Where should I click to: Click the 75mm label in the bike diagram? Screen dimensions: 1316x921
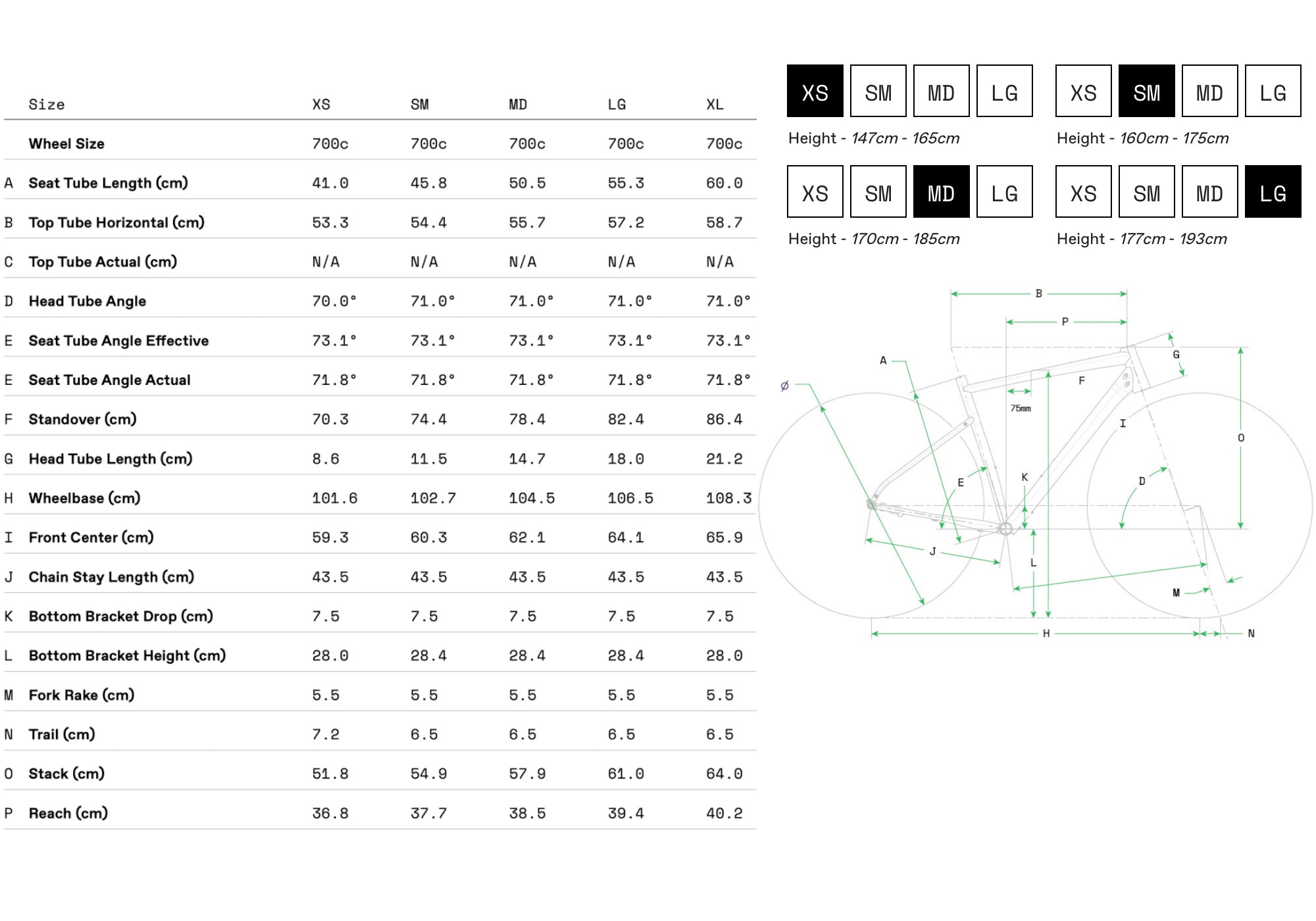click(x=1021, y=409)
